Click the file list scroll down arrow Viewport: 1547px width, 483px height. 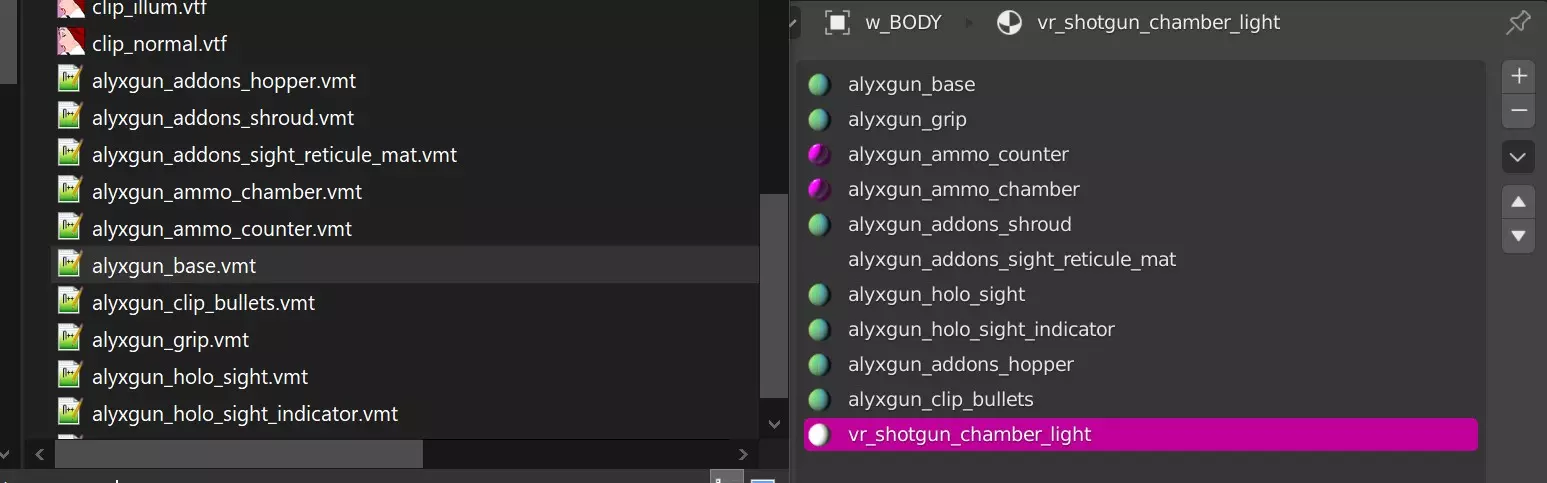click(x=774, y=424)
